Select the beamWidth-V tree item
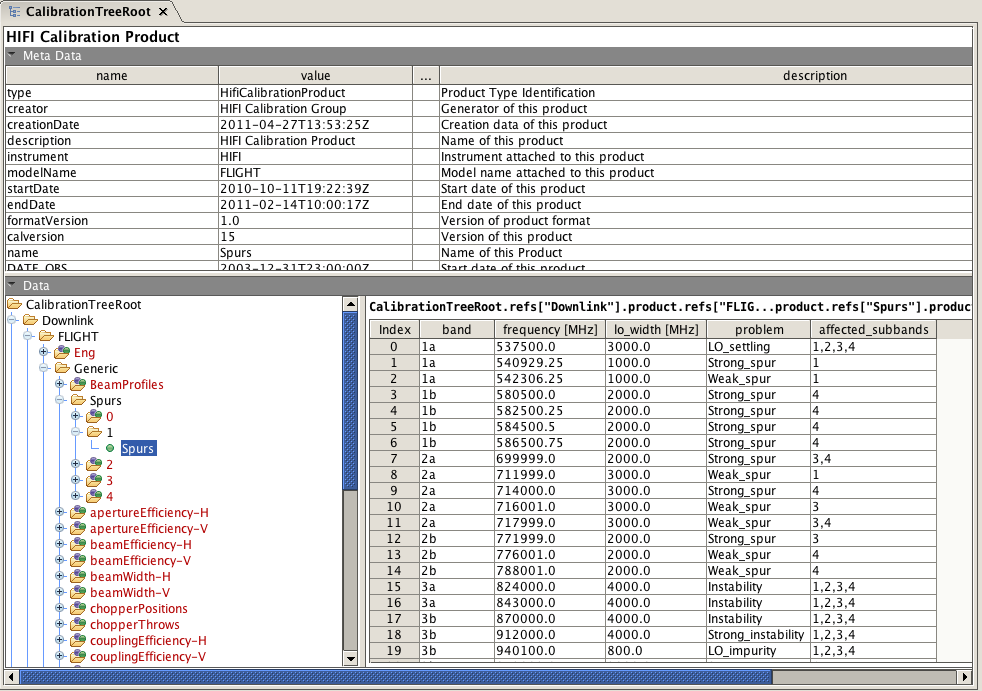The width and height of the screenshot is (982, 691). (130, 593)
